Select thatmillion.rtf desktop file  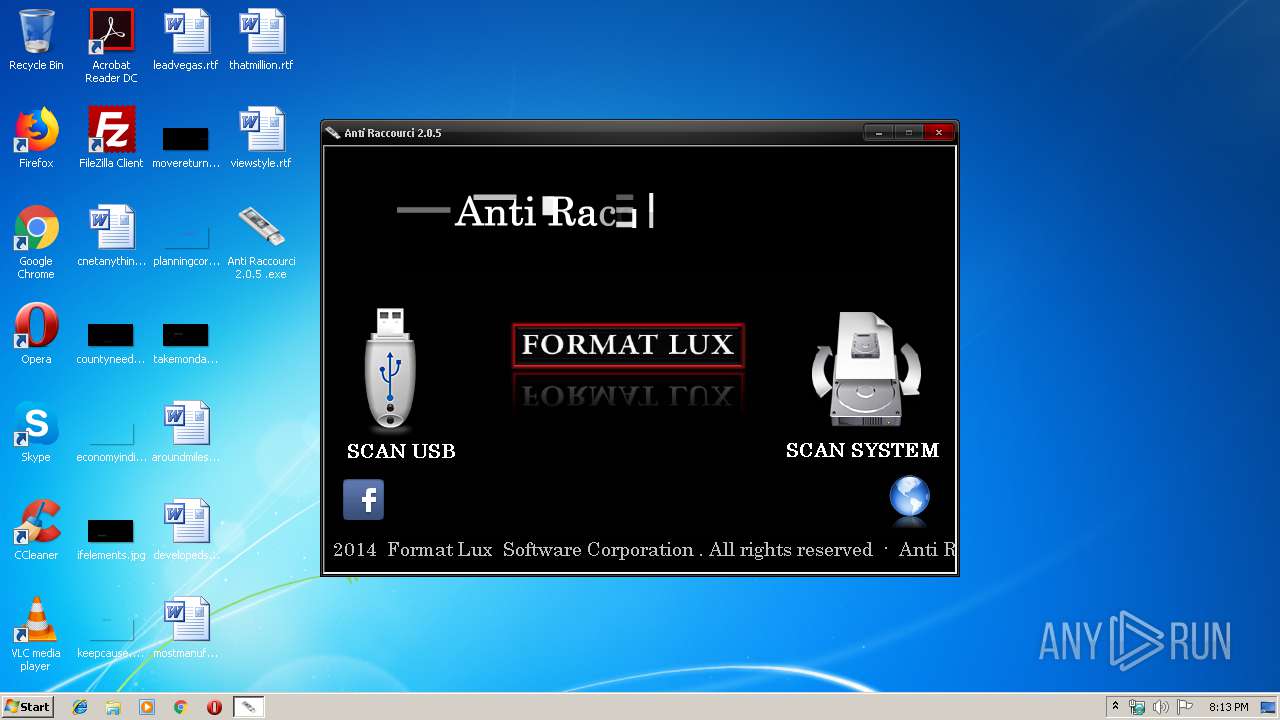(x=261, y=40)
